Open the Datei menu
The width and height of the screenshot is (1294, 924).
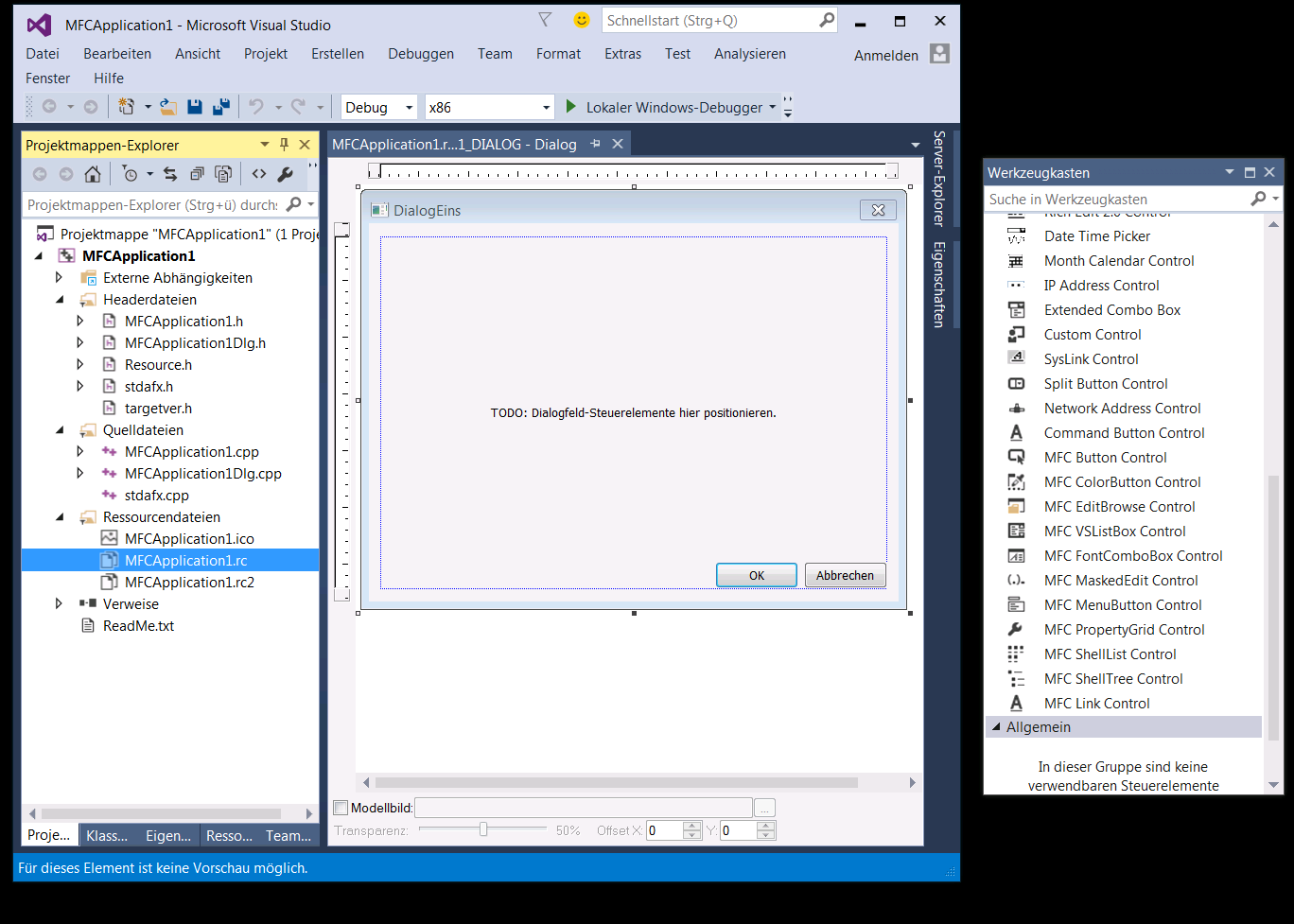[43, 54]
